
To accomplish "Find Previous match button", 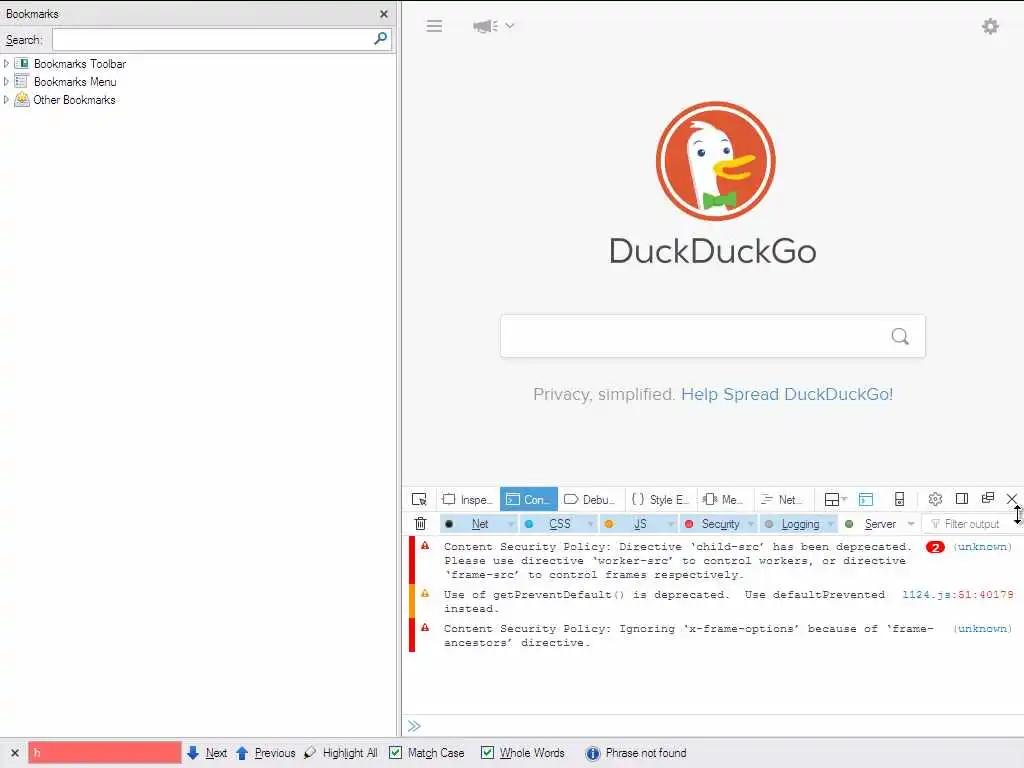I will click(265, 753).
